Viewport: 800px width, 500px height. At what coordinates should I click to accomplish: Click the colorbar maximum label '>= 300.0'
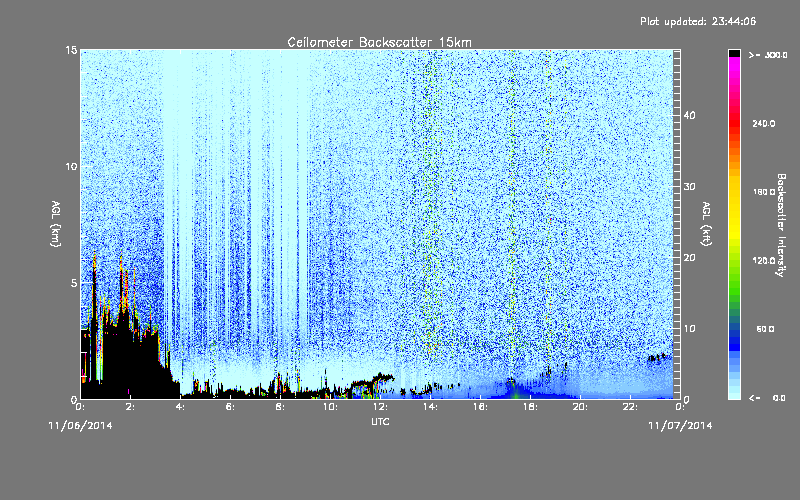[768, 55]
